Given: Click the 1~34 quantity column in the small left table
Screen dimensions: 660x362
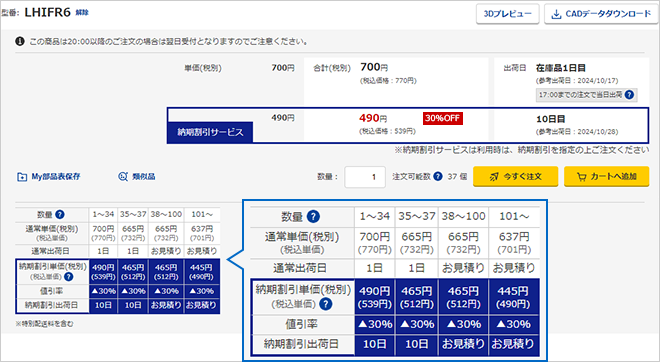Looking at the screenshot, I should [x=103, y=214].
